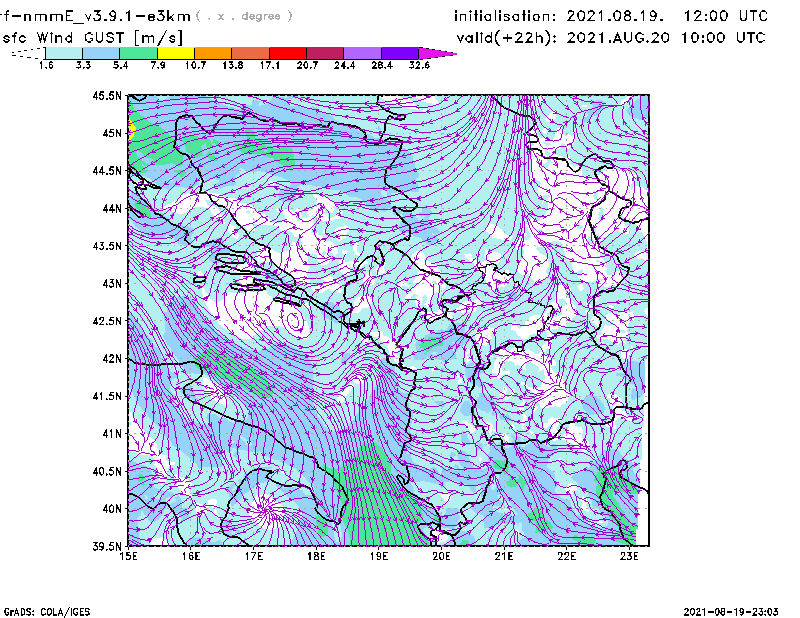This screenshot has width=800, height=618.
Task: Click the 'valid(+22h): 2021.AUG.20 10:00 UTC' line
Action: [x=611, y=38]
